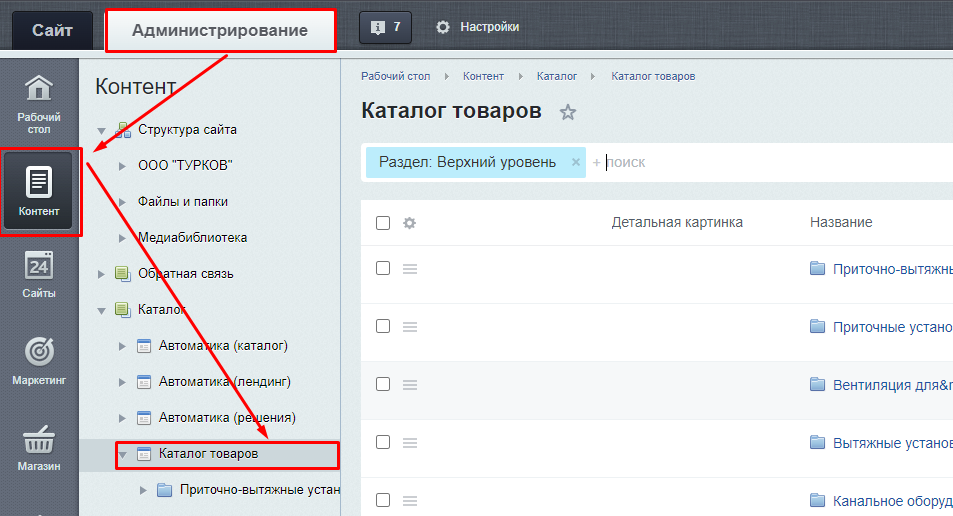Select the Контент sidebar section
Screen dimensions: 953x516
click(x=39, y=192)
